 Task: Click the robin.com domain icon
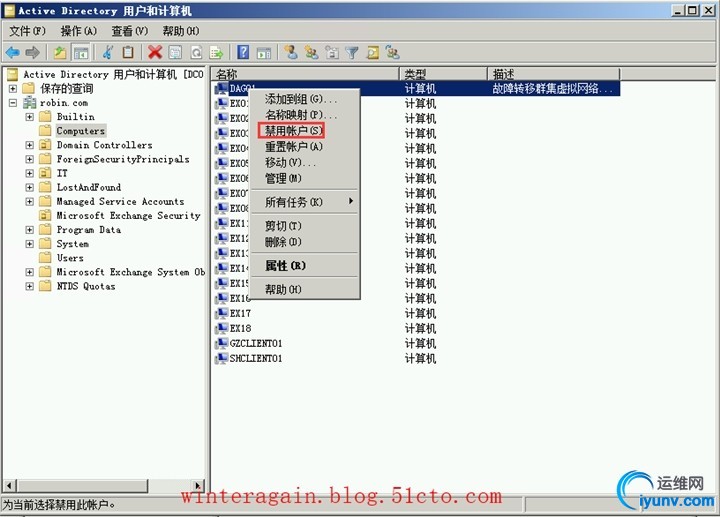pyautogui.click(x=30, y=102)
